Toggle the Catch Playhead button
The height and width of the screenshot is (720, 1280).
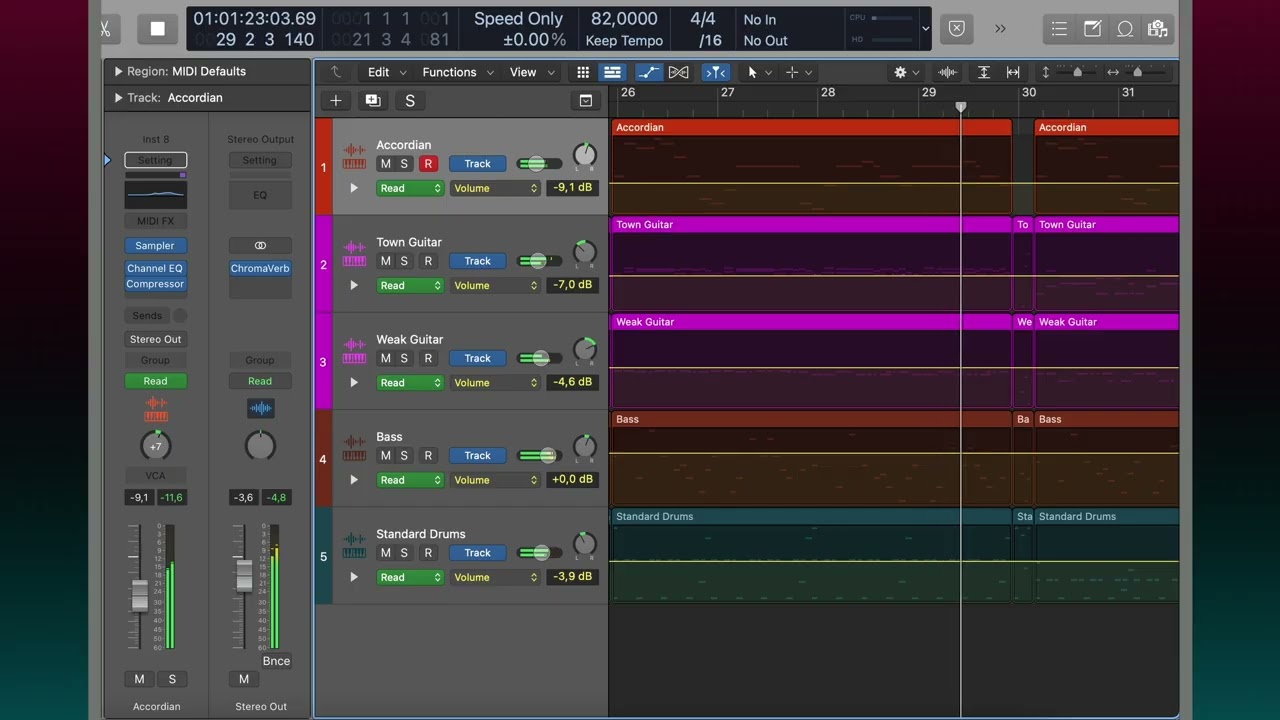point(715,72)
